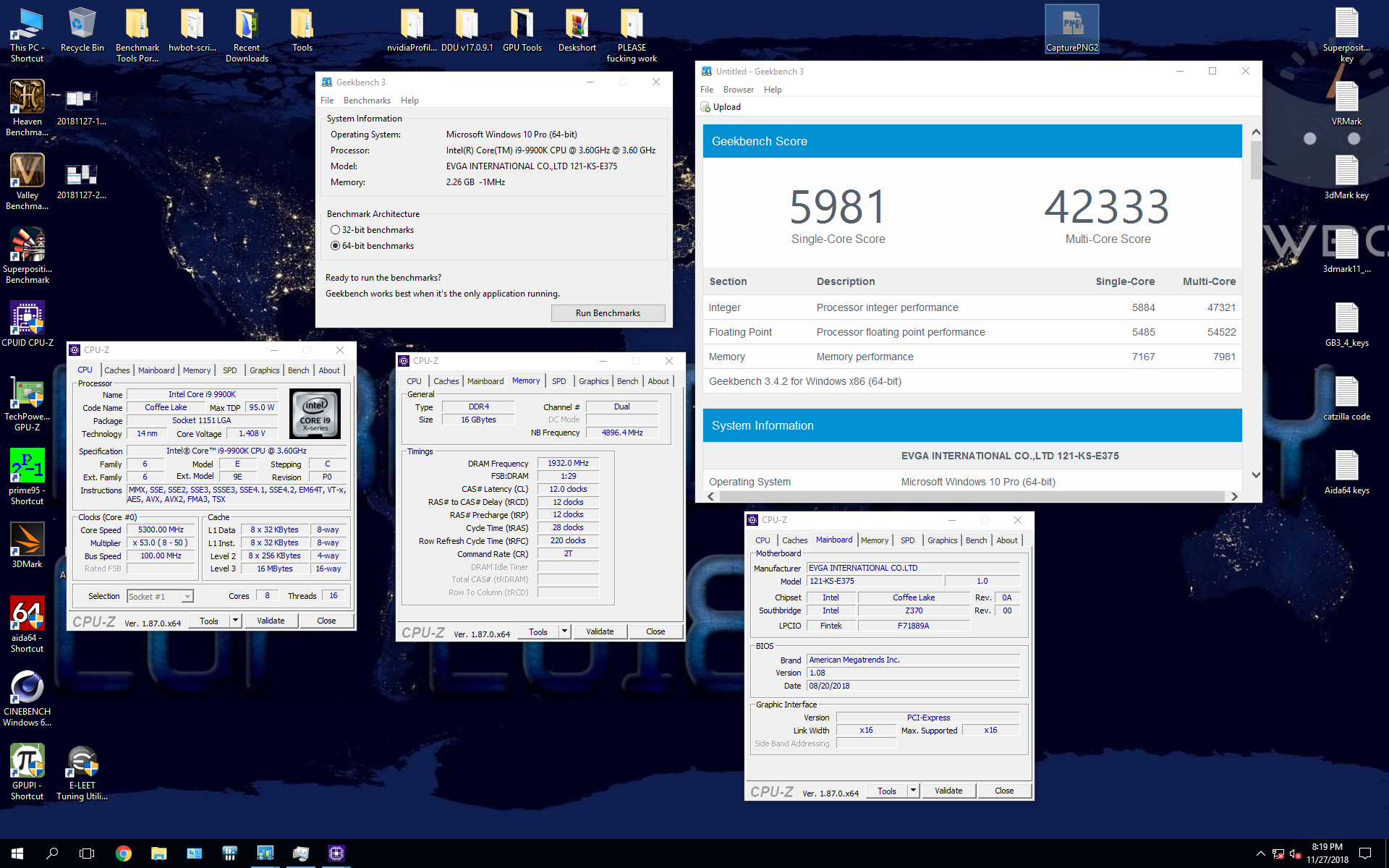Select the nvidiaProfil... folder icon
This screenshot has height=868, width=1389.
pos(412,29)
